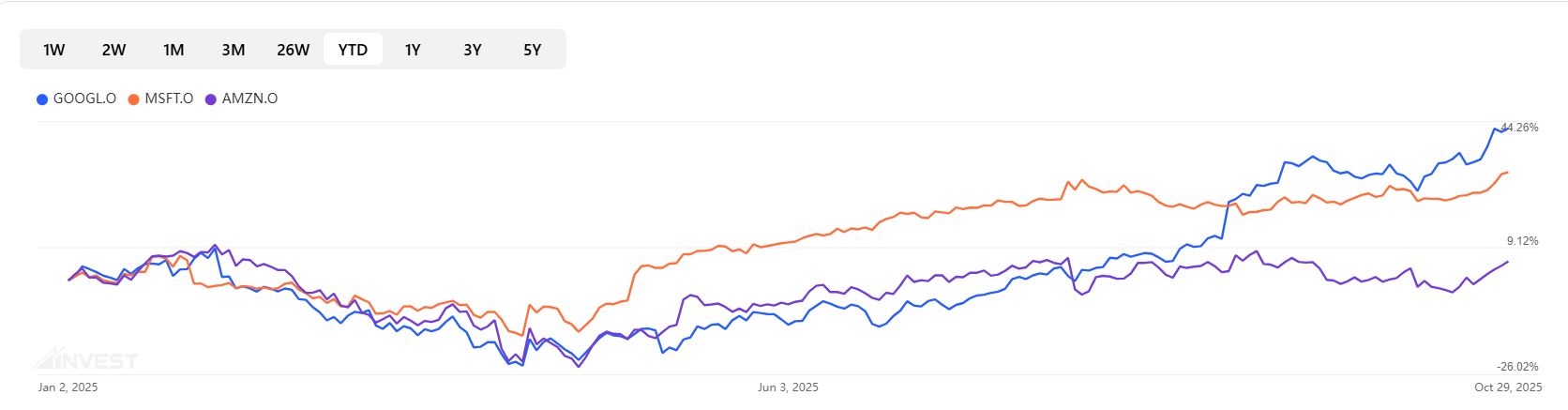Switch chart to 2W range
Screen dimensions: 1568x410
(x=113, y=50)
